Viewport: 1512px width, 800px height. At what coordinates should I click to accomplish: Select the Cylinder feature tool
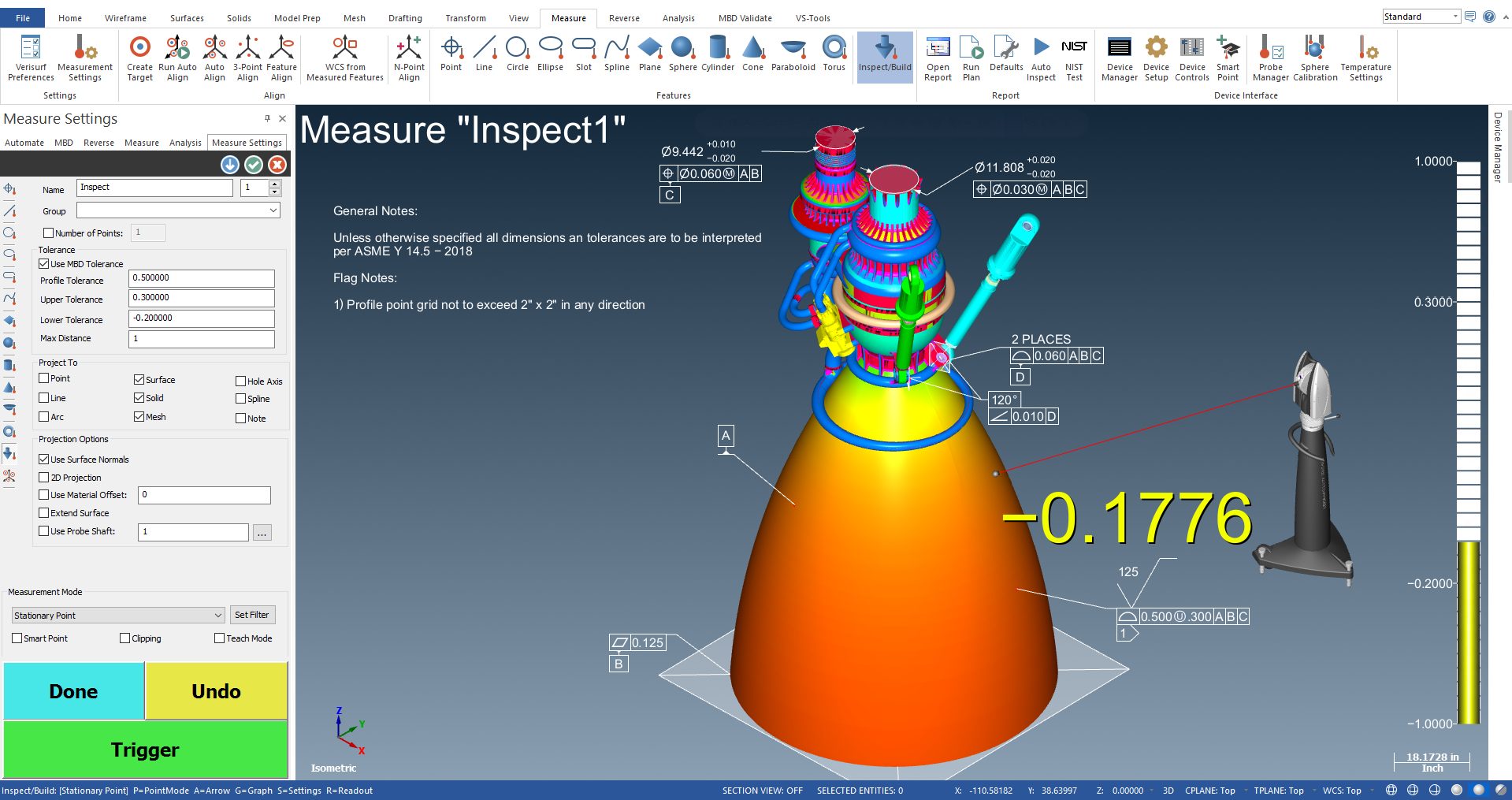pos(717,55)
